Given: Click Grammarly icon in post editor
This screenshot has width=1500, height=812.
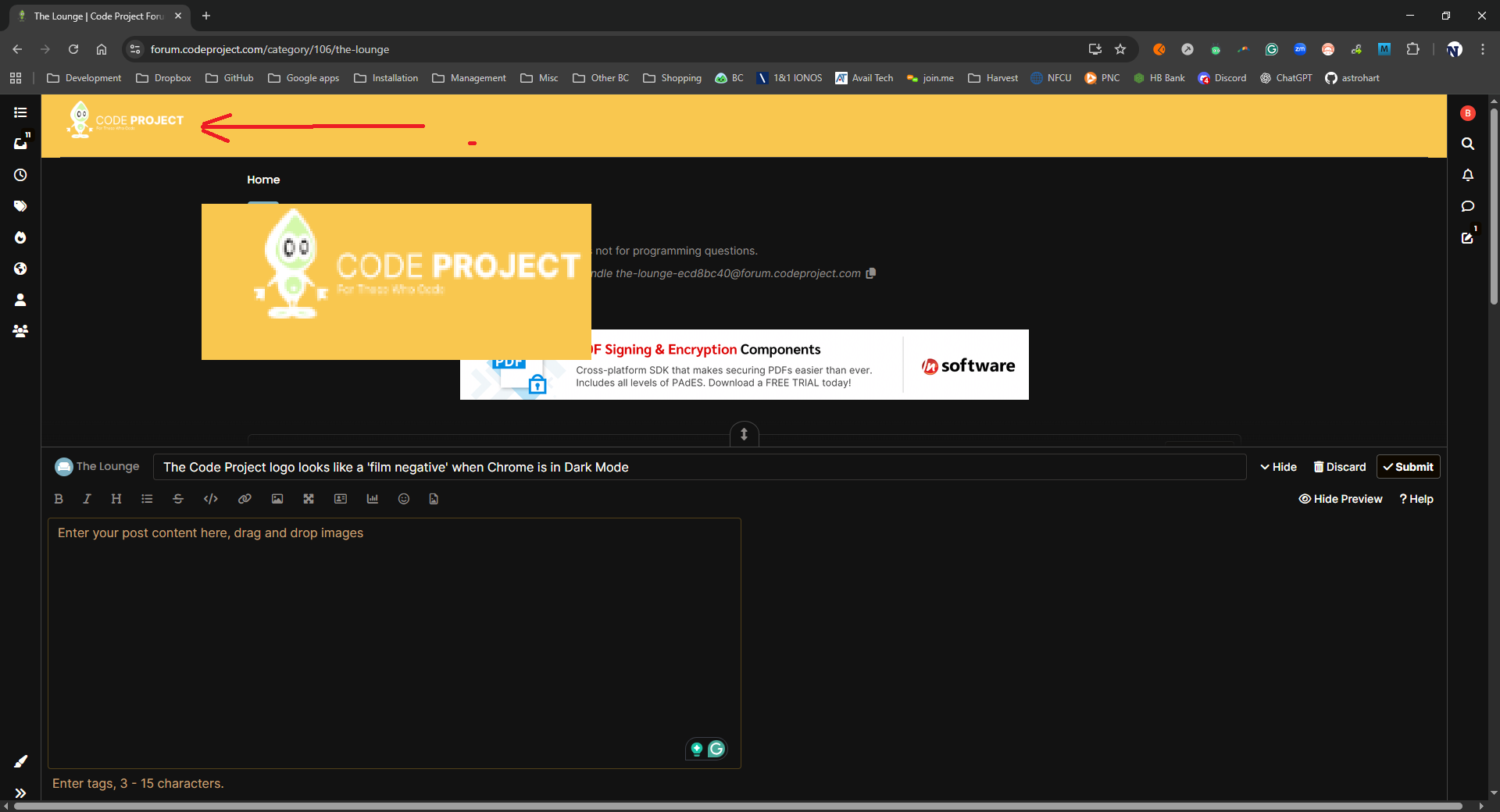Looking at the screenshot, I should pyautogui.click(x=716, y=749).
